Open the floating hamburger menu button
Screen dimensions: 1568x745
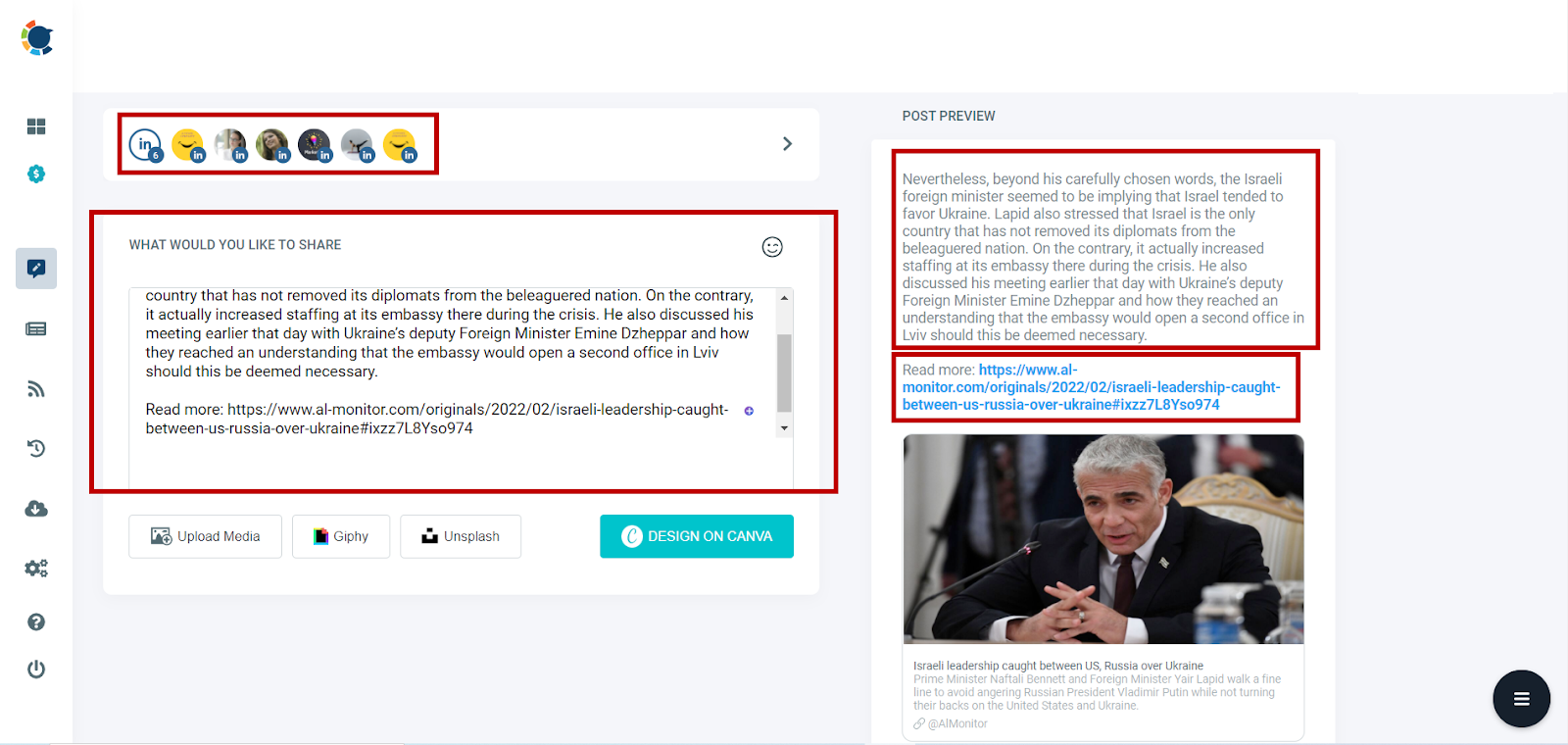[x=1521, y=699]
